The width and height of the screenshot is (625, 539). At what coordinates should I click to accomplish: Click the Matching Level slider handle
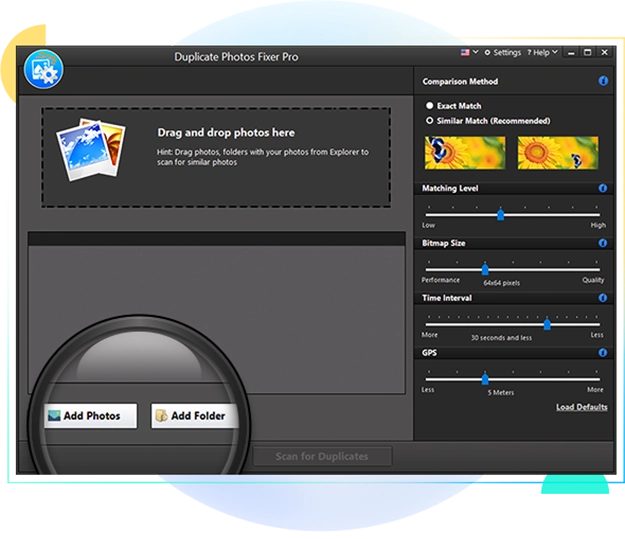tap(501, 215)
